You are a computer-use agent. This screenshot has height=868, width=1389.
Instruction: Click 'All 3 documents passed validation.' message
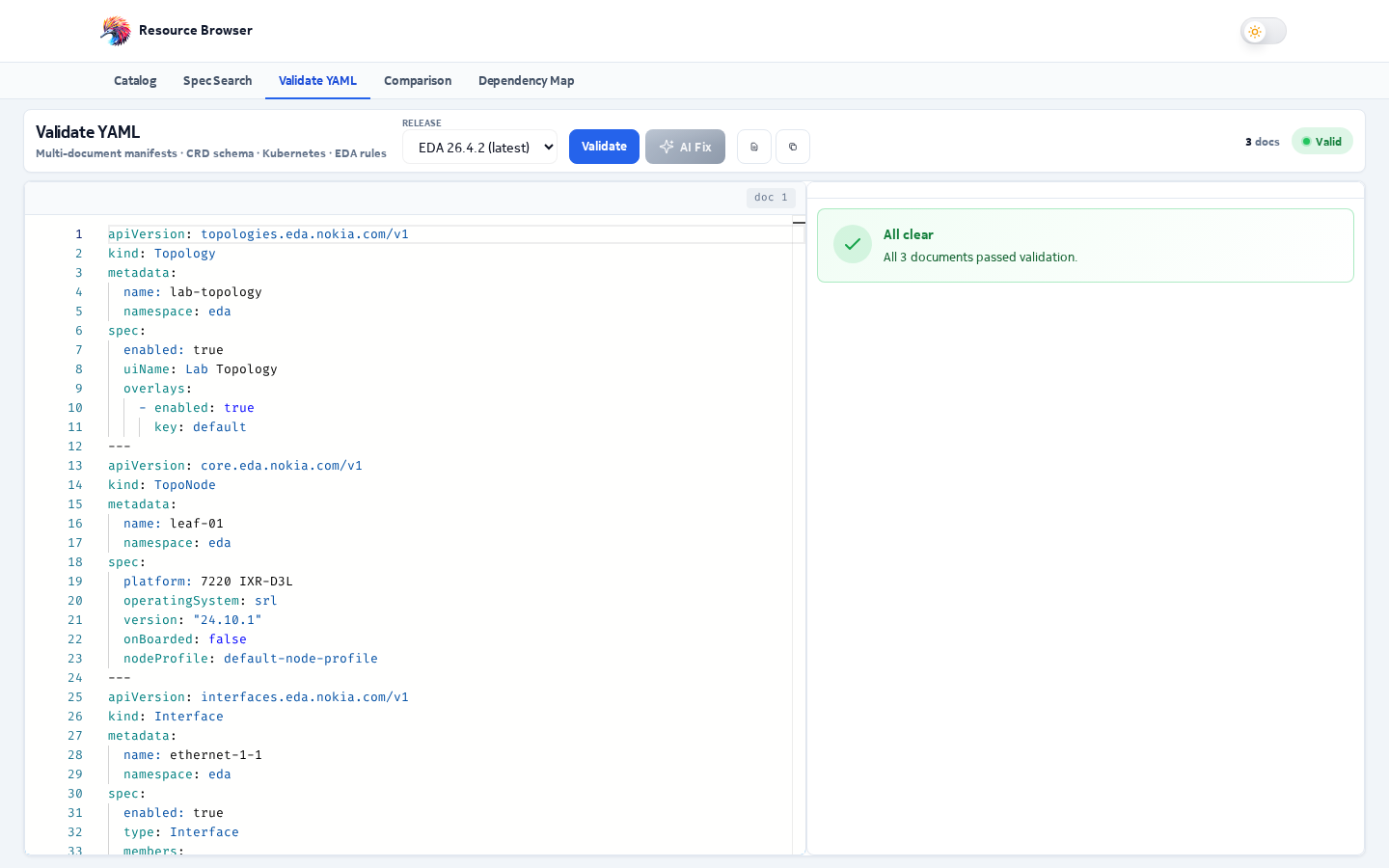(x=980, y=258)
